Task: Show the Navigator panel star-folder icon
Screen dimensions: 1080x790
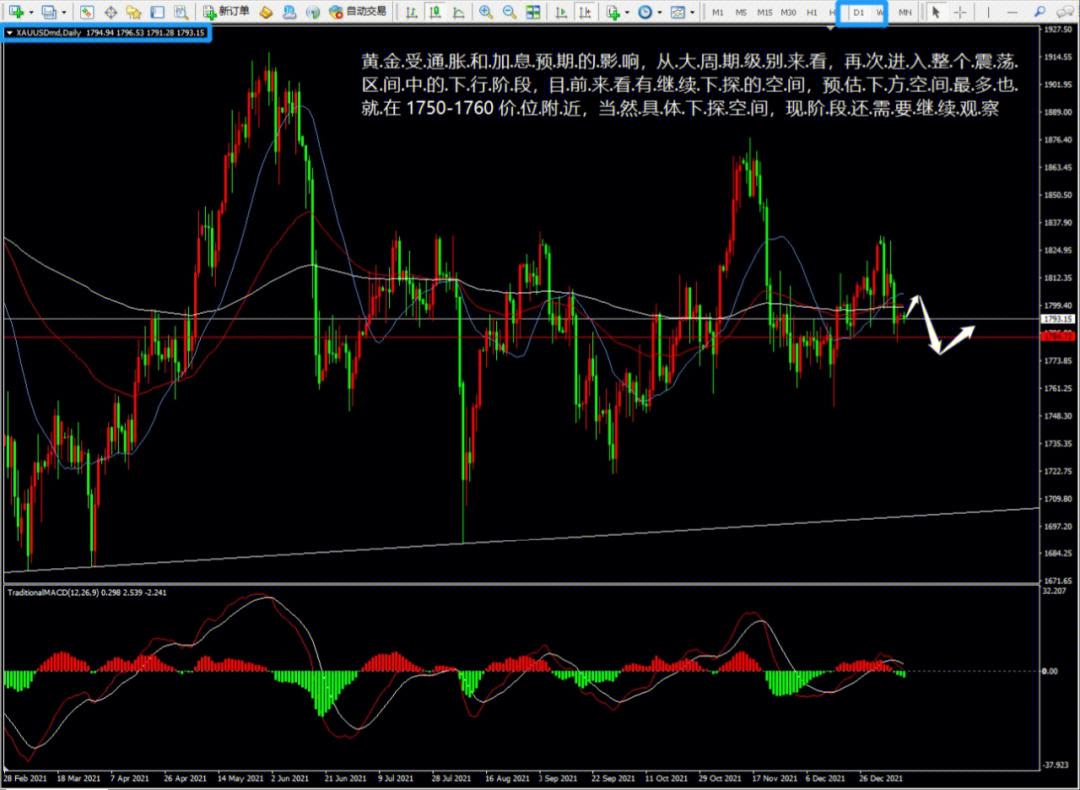Action: pyautogui.click(x=134, y=12)
